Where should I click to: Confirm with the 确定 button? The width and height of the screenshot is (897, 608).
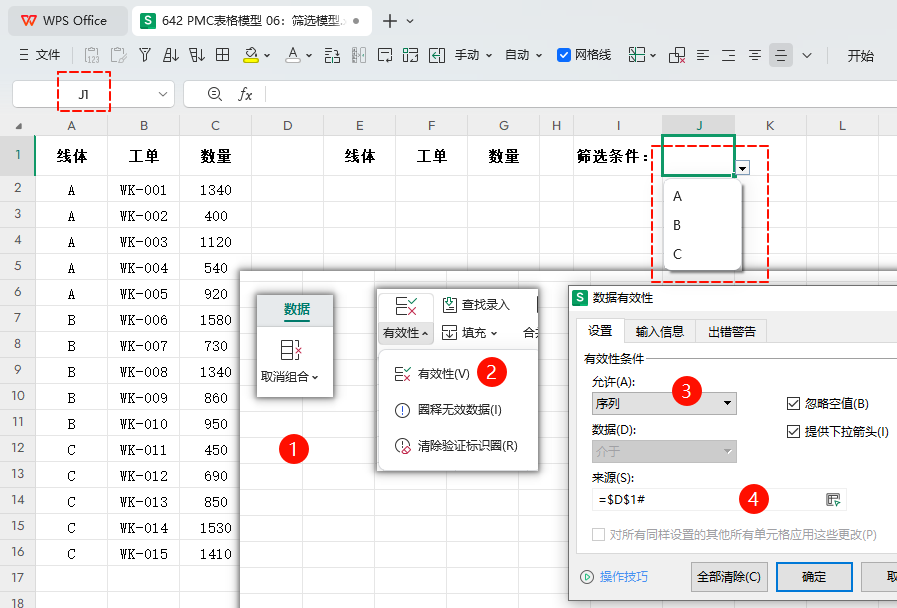(x=814, y=577)
